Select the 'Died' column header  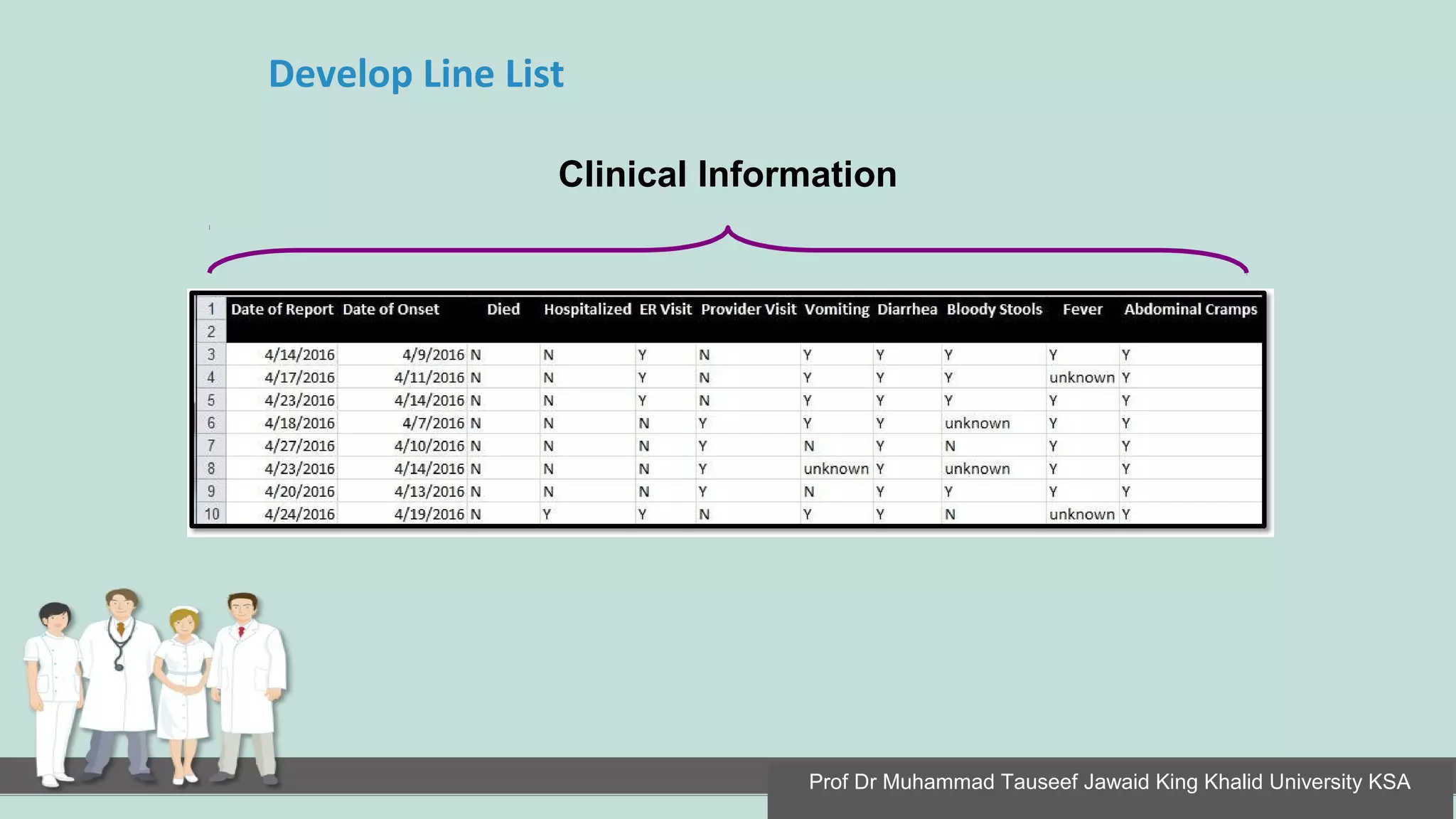pos(503,309)
